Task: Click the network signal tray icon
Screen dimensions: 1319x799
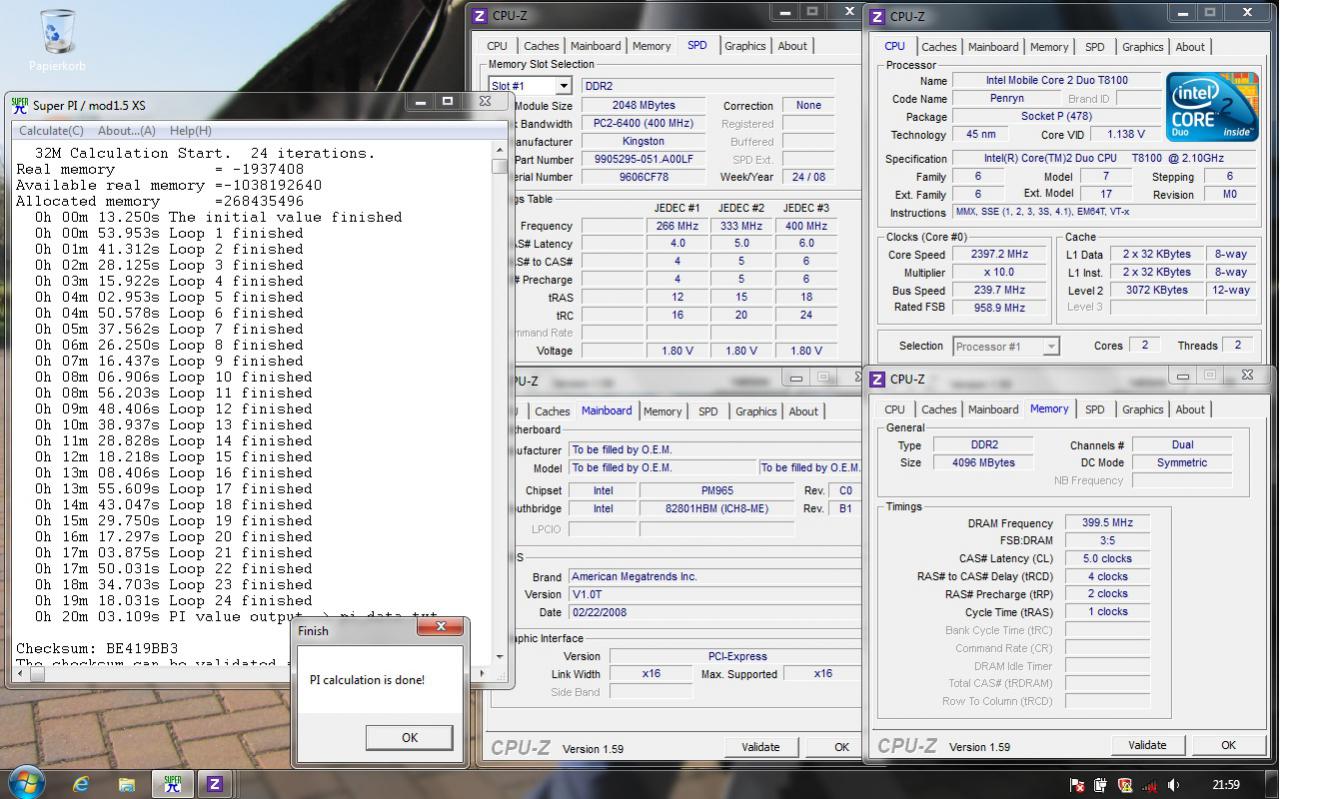Action: tap(1149, 786)
